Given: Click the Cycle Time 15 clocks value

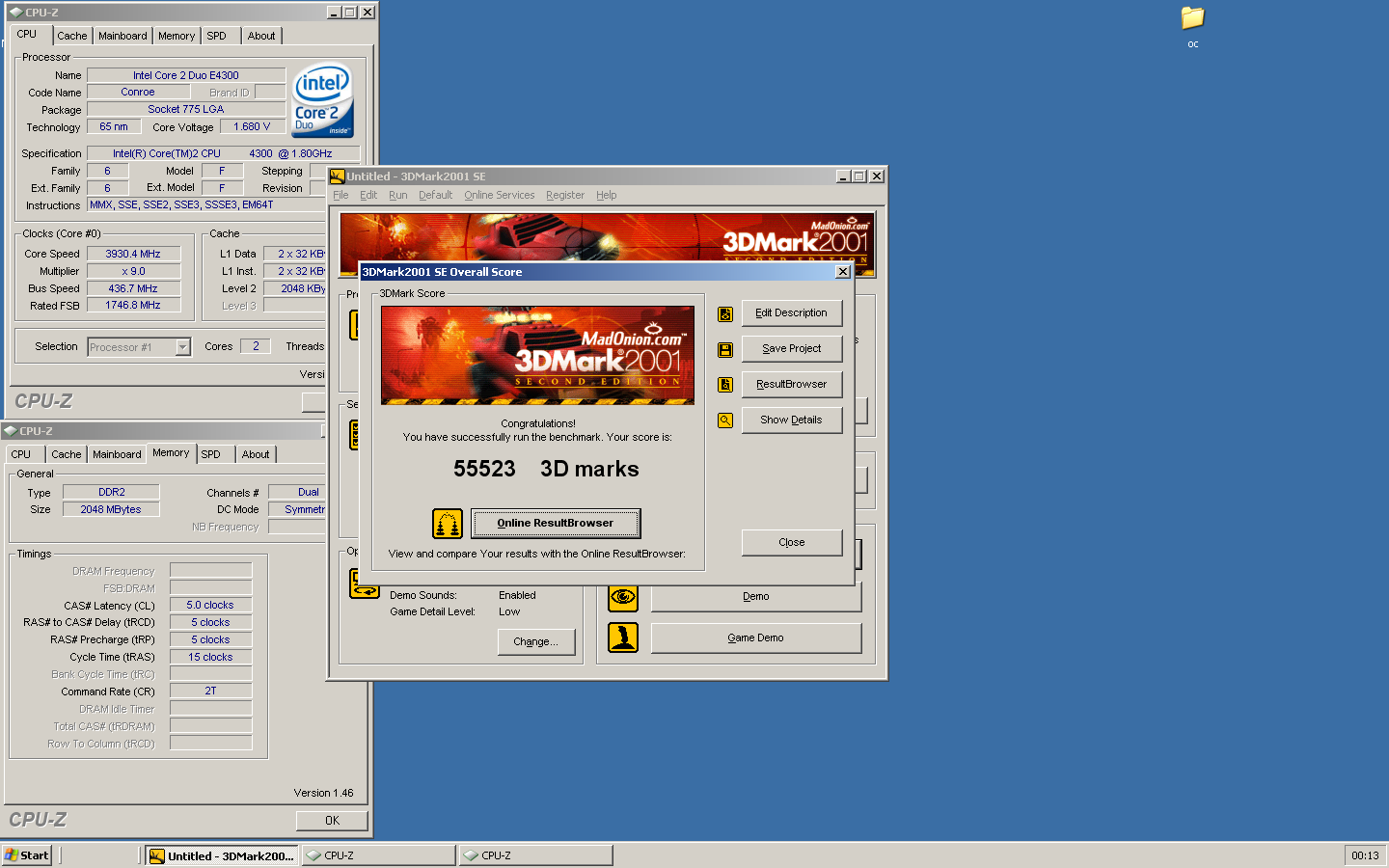Looking at the screenshot, I should [x=210, y=658].
